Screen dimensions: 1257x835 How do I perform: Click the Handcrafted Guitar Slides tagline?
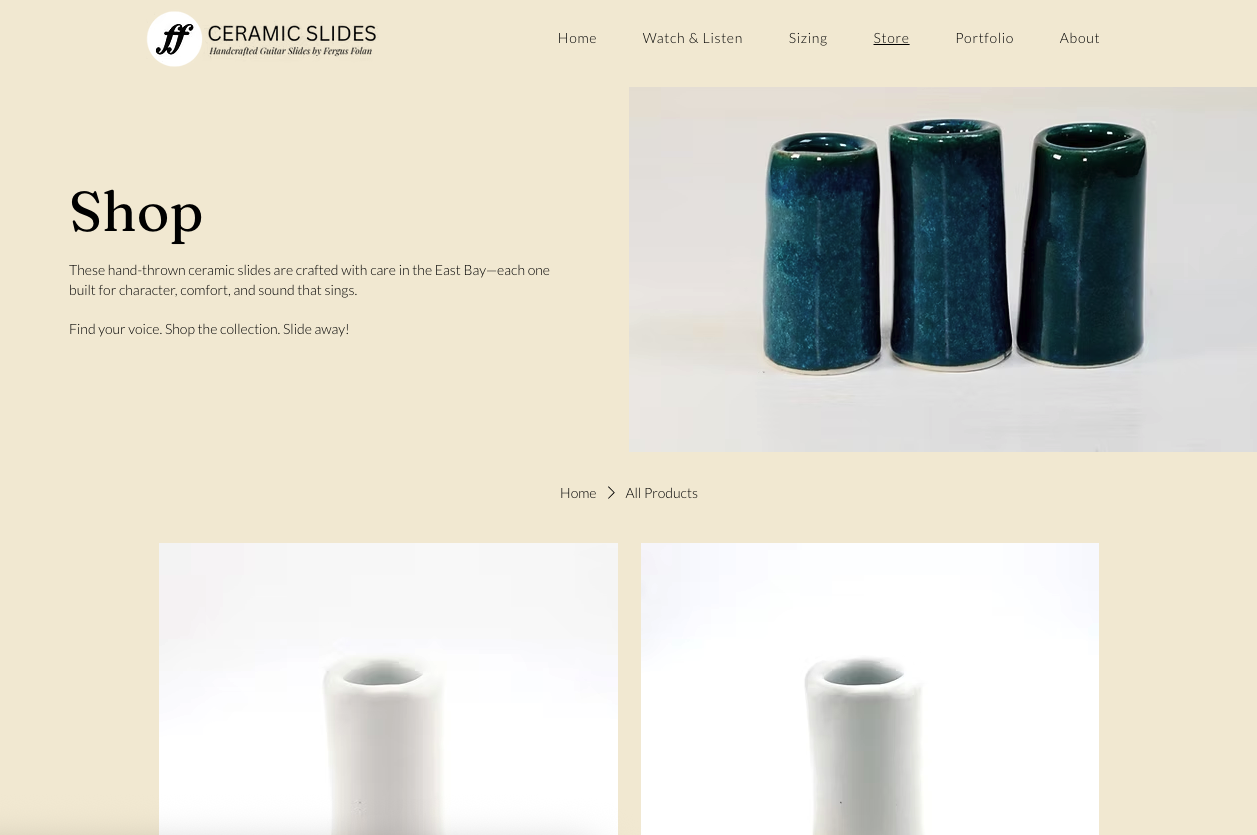[290, 51]
